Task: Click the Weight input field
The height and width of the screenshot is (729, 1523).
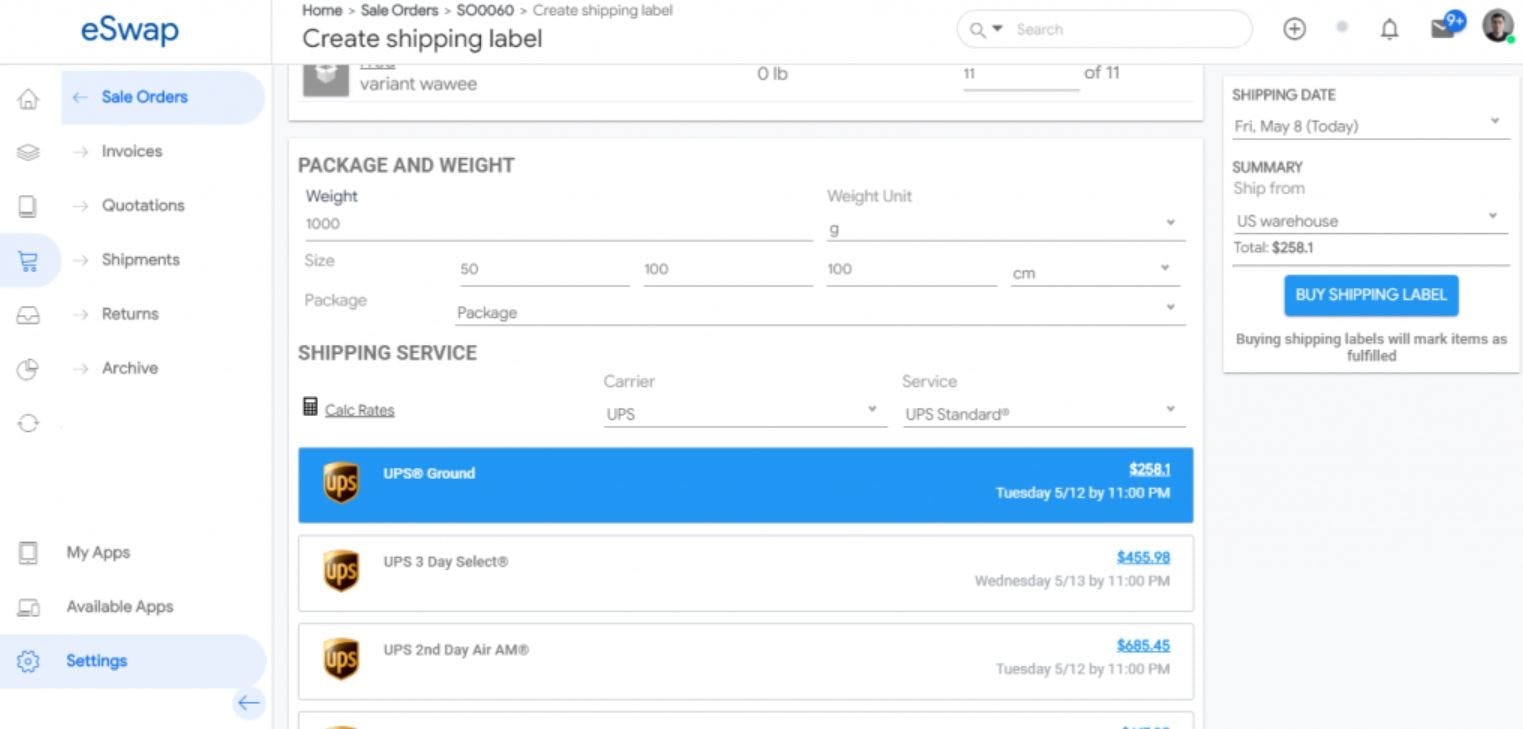Action: click(558, 224)
